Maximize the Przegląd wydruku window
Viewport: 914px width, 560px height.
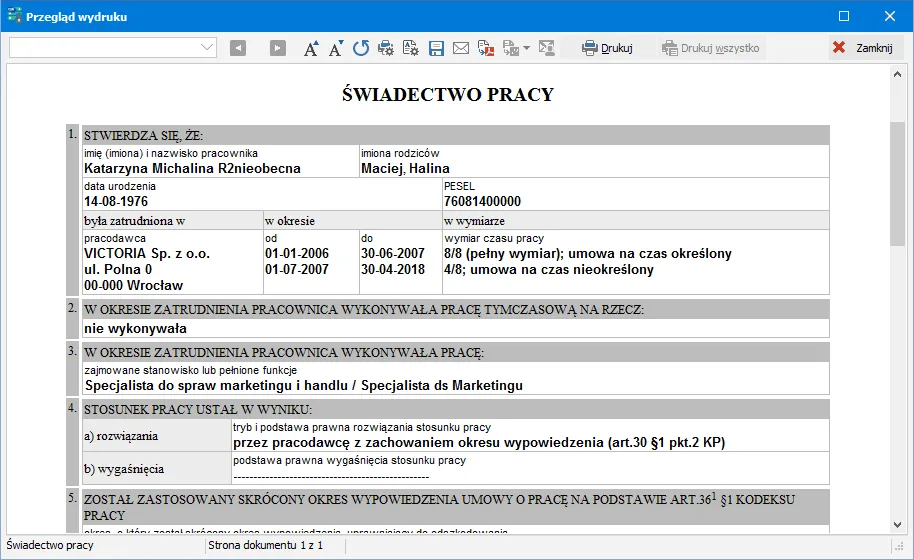pyautogui.click(x=843, y=16)
